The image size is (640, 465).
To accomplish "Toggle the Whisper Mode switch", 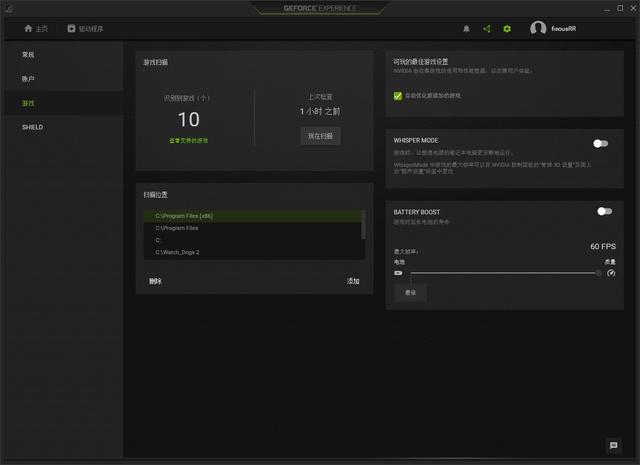I will tap(601, 143).
